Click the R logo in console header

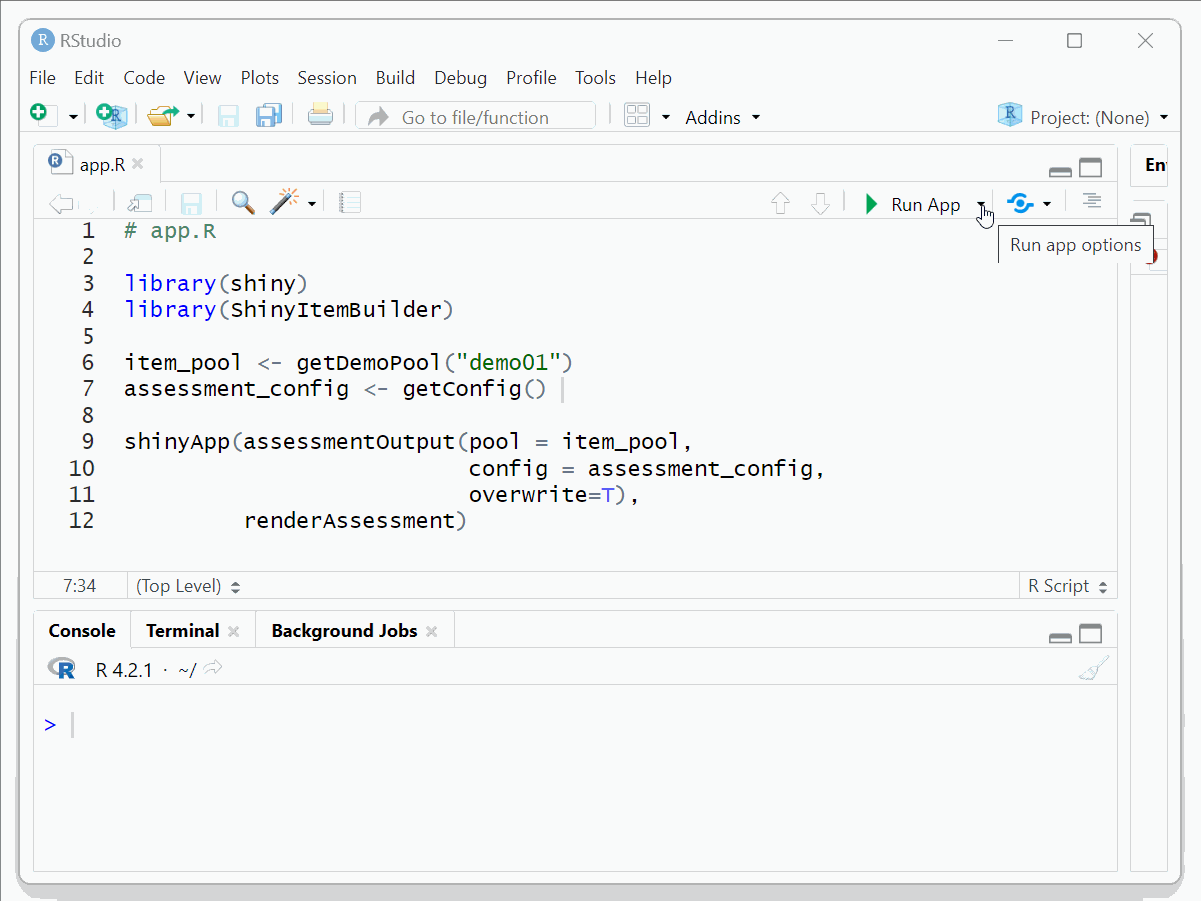coord(62,669)
